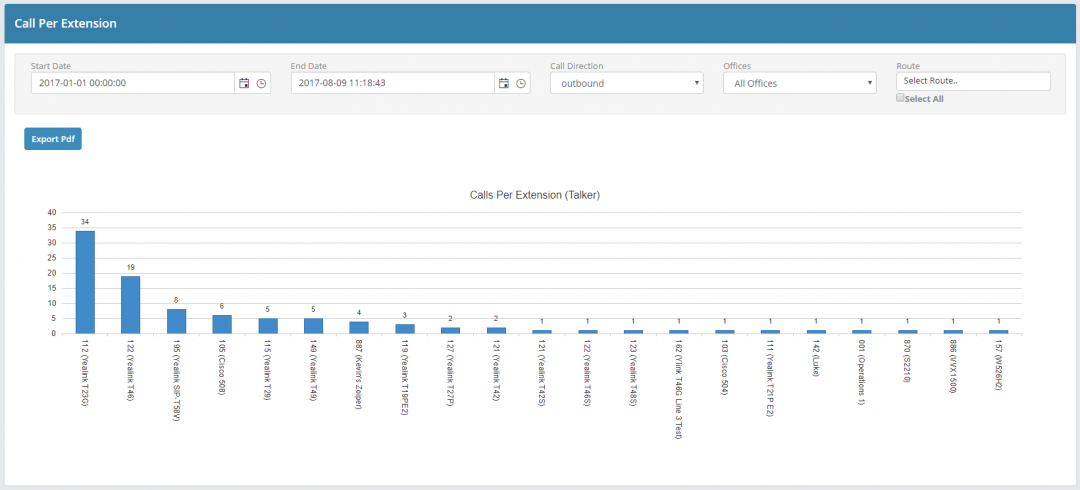This screenshot has width=1080, height=490.
Task: Click the '40' y-axis value
Action: pyautogui.click(x=52, y=212)
